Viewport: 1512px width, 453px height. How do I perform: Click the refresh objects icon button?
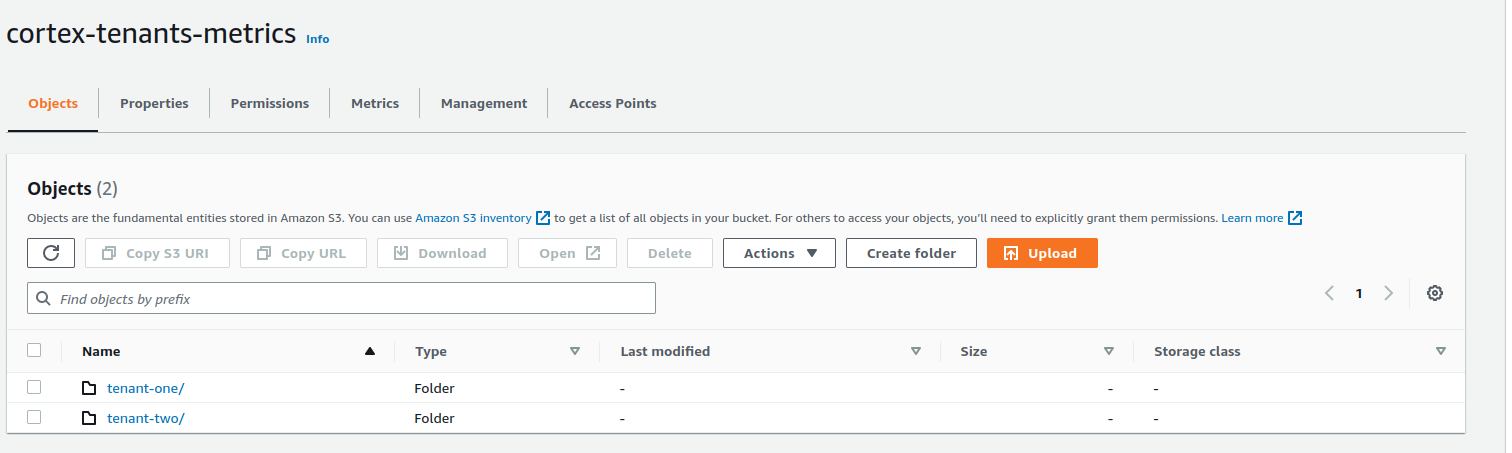point(51,253)
